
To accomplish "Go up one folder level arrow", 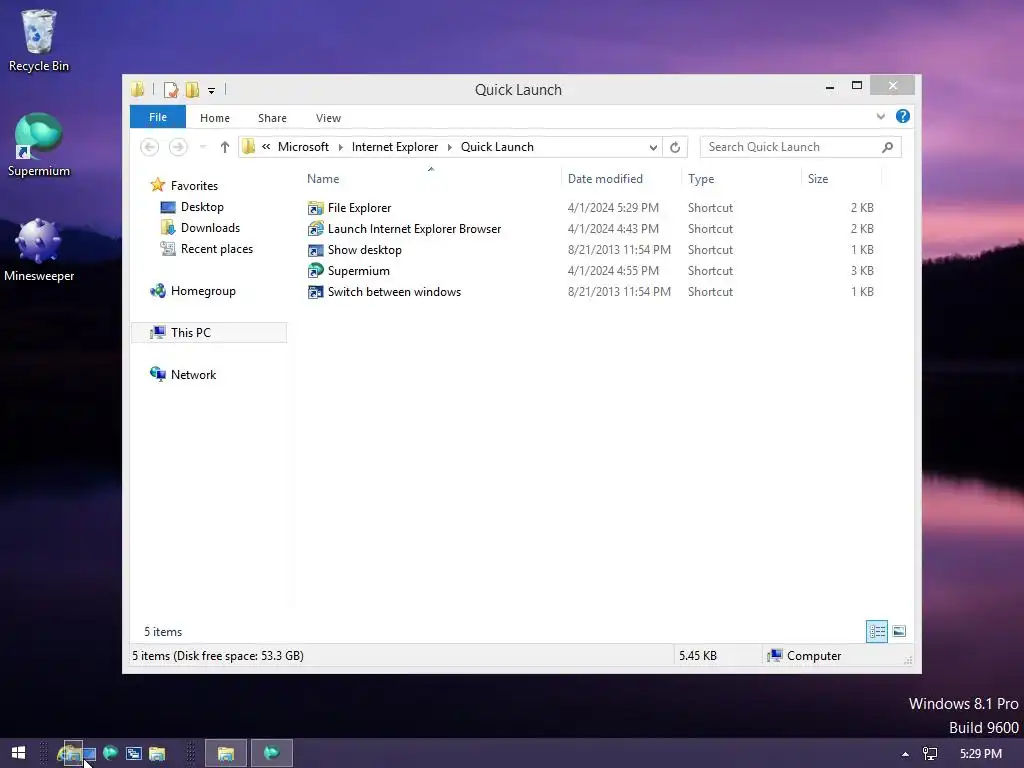I will [225, 147].
